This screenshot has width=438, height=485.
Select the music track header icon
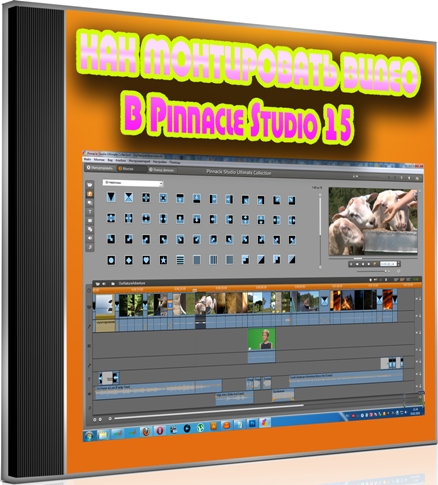(89, 408)
